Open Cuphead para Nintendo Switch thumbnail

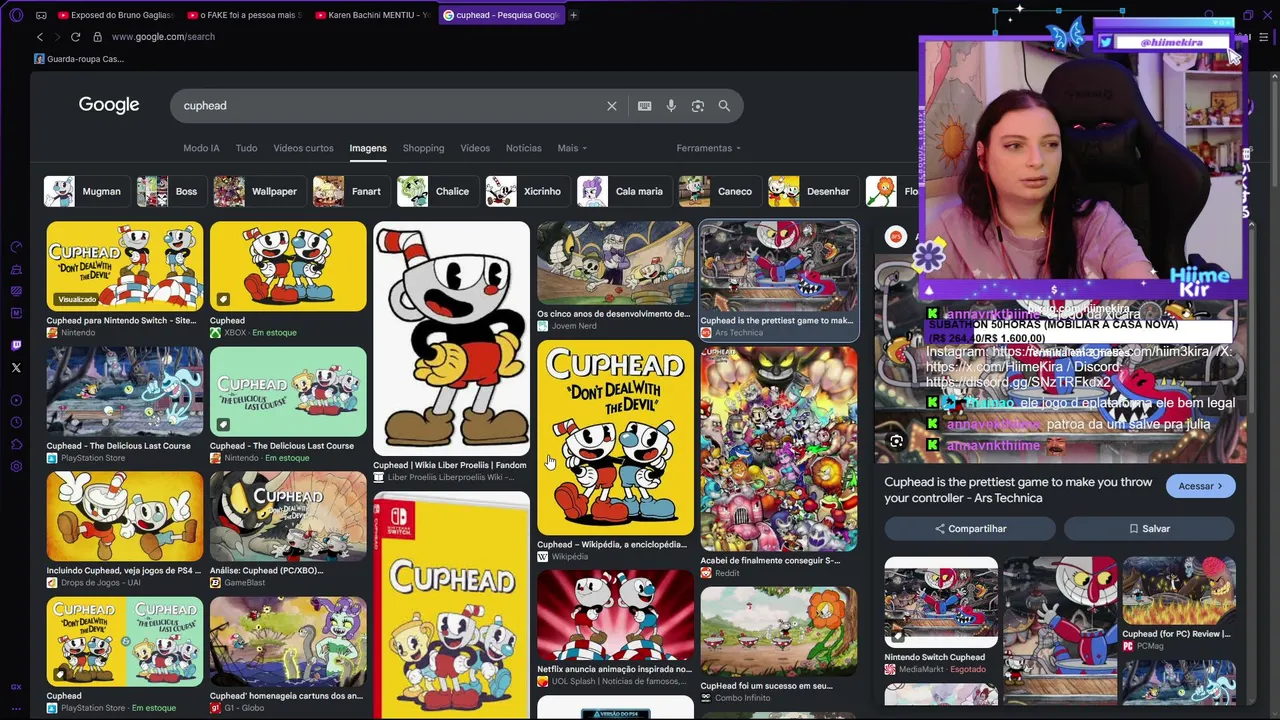125,265
